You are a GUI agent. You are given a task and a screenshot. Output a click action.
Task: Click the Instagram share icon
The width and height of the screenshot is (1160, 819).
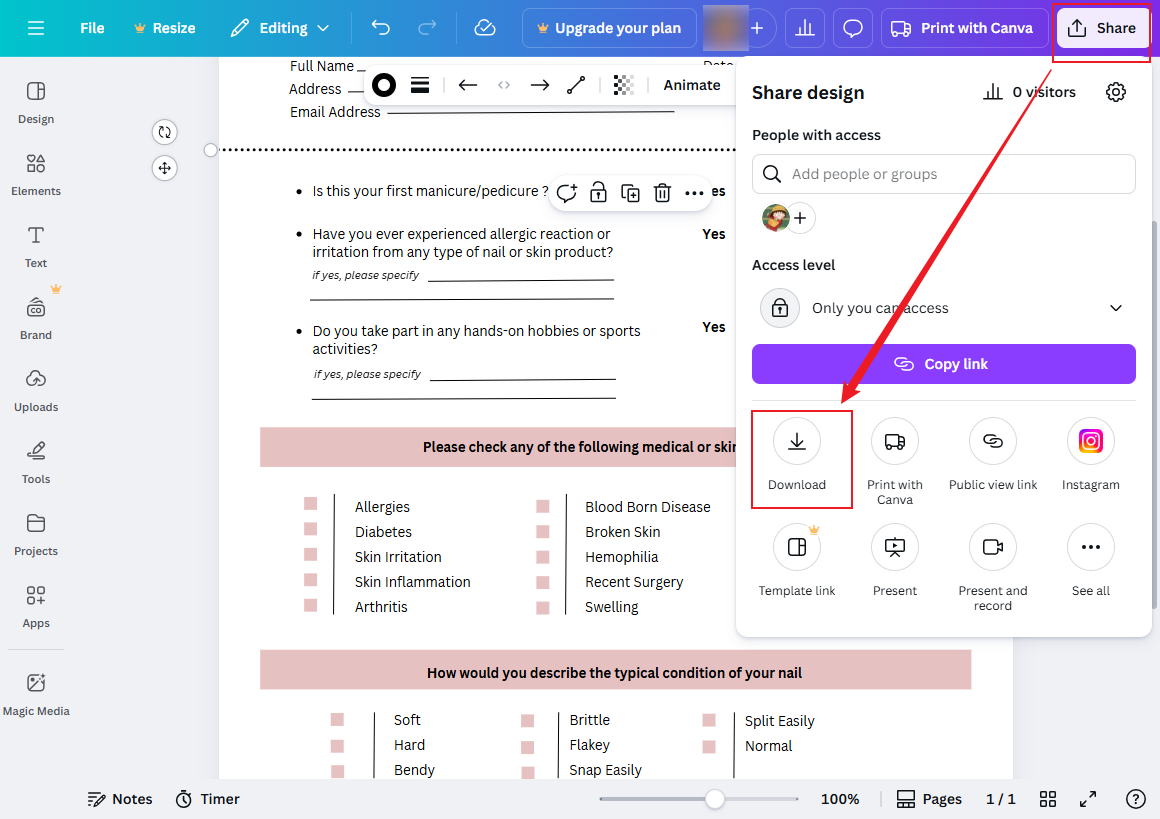tap(1090, 441)
